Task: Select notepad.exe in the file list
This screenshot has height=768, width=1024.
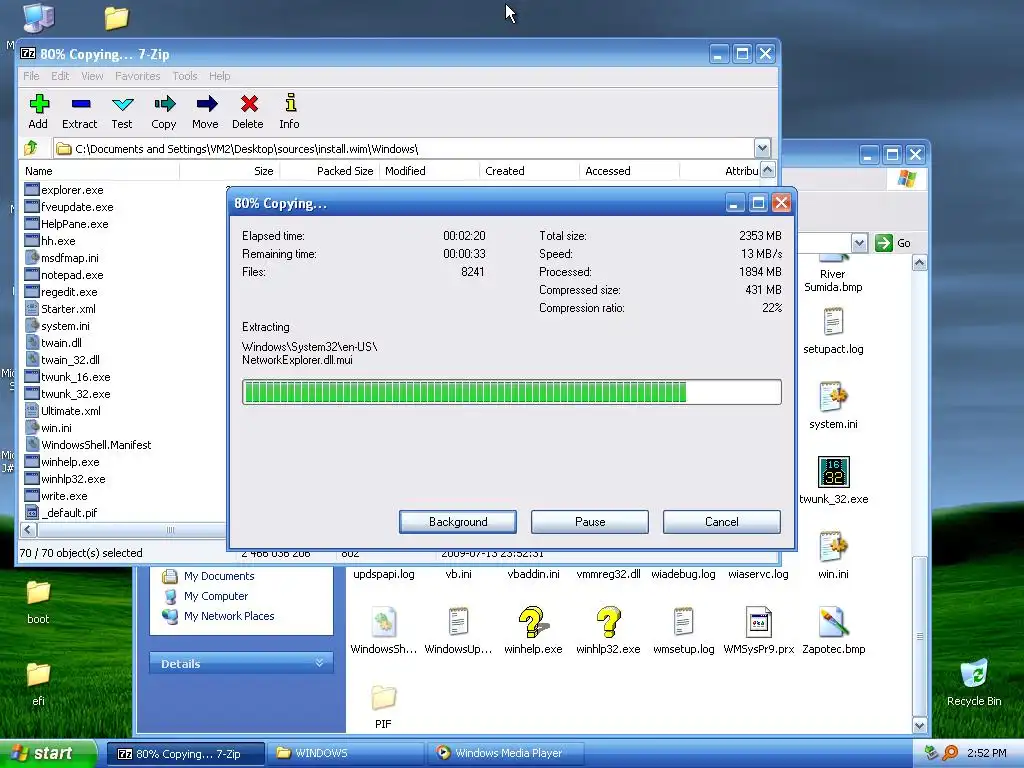Action: (64, 275)
